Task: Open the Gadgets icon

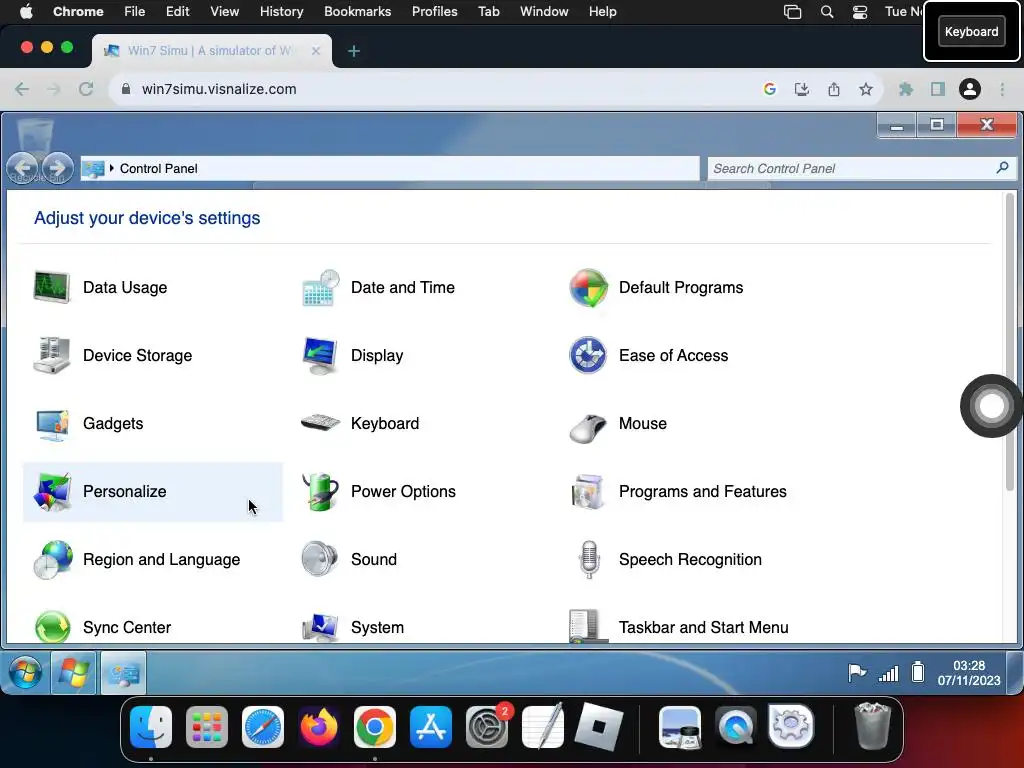Action: [x=52, y=423]
